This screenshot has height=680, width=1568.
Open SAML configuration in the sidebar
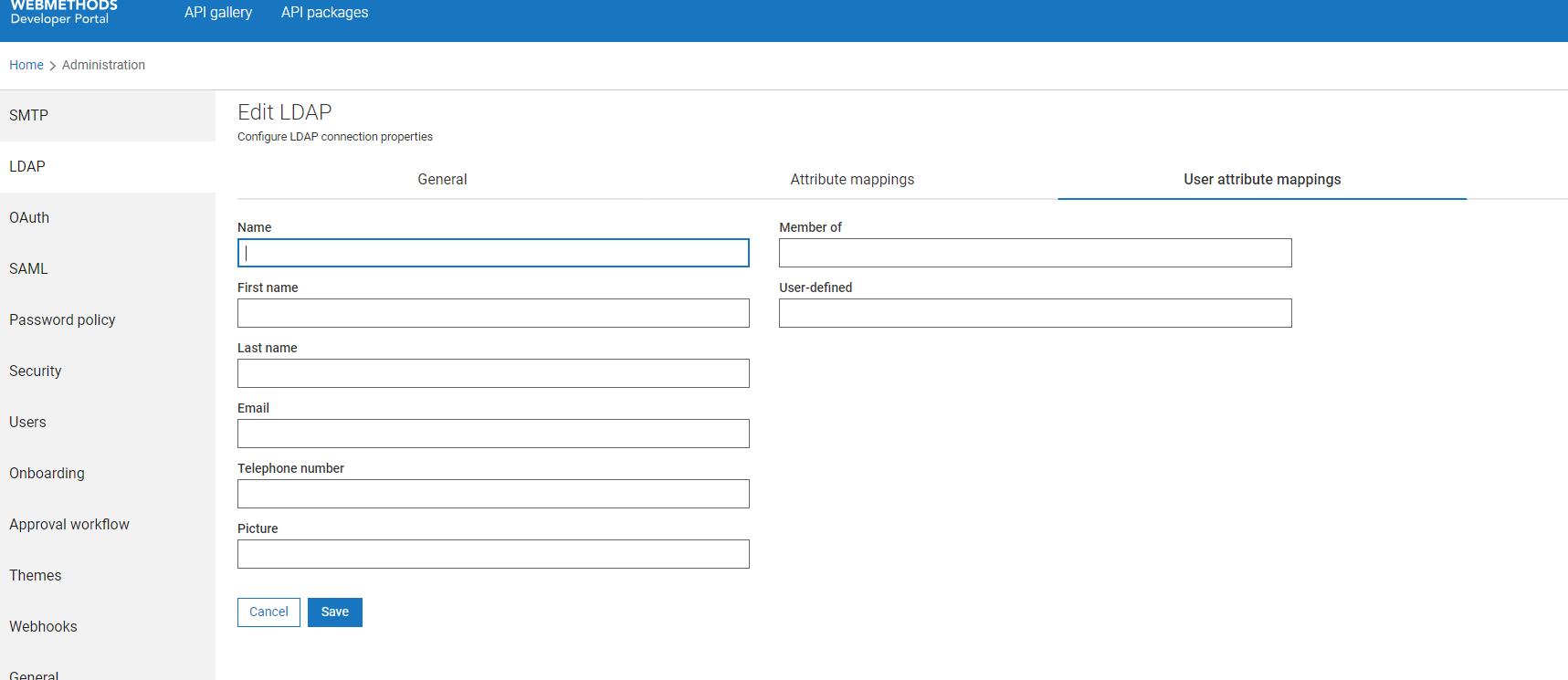28,269
